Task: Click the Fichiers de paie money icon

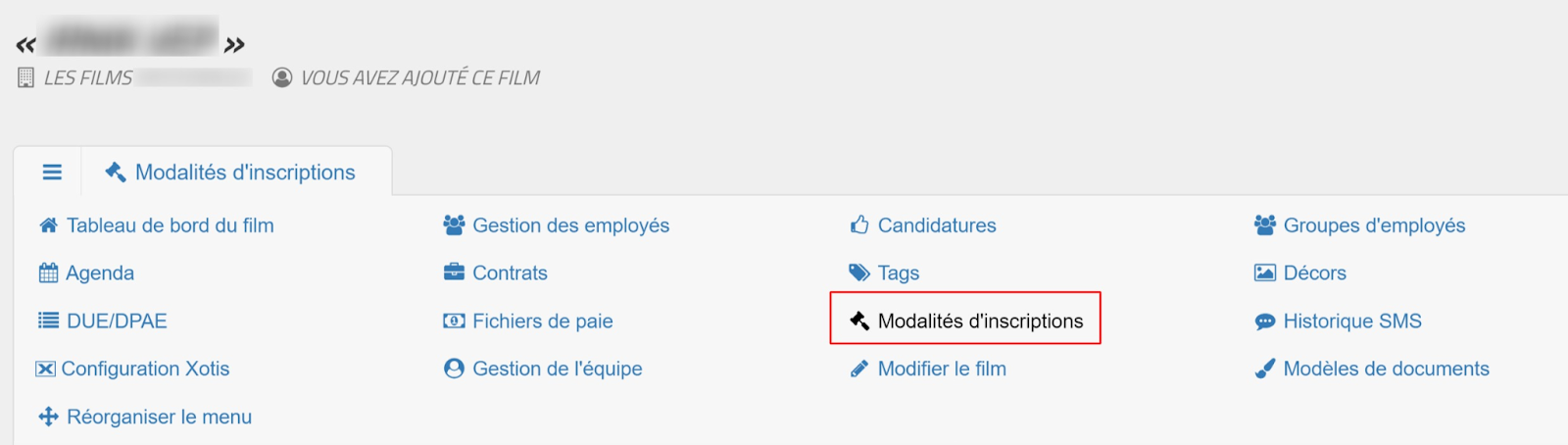Action: pyautogui.click(x=454, y=321)
